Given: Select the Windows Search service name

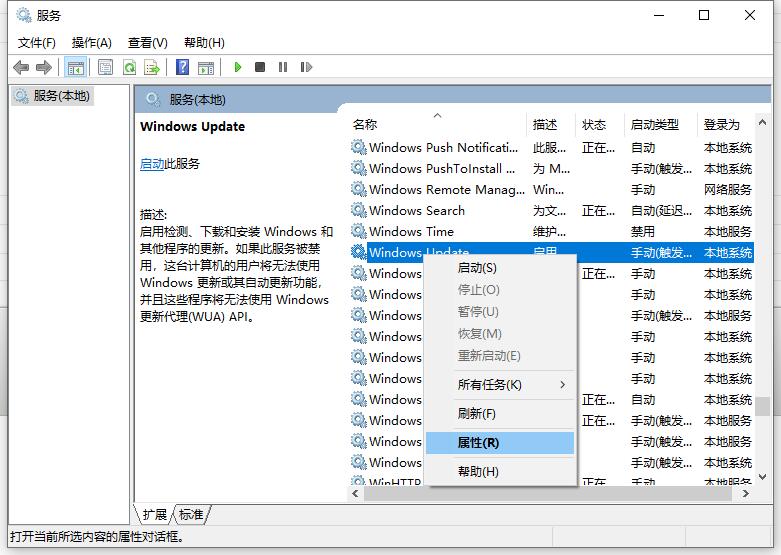Looking at the screenshot, I should click(x=417, y=211).
